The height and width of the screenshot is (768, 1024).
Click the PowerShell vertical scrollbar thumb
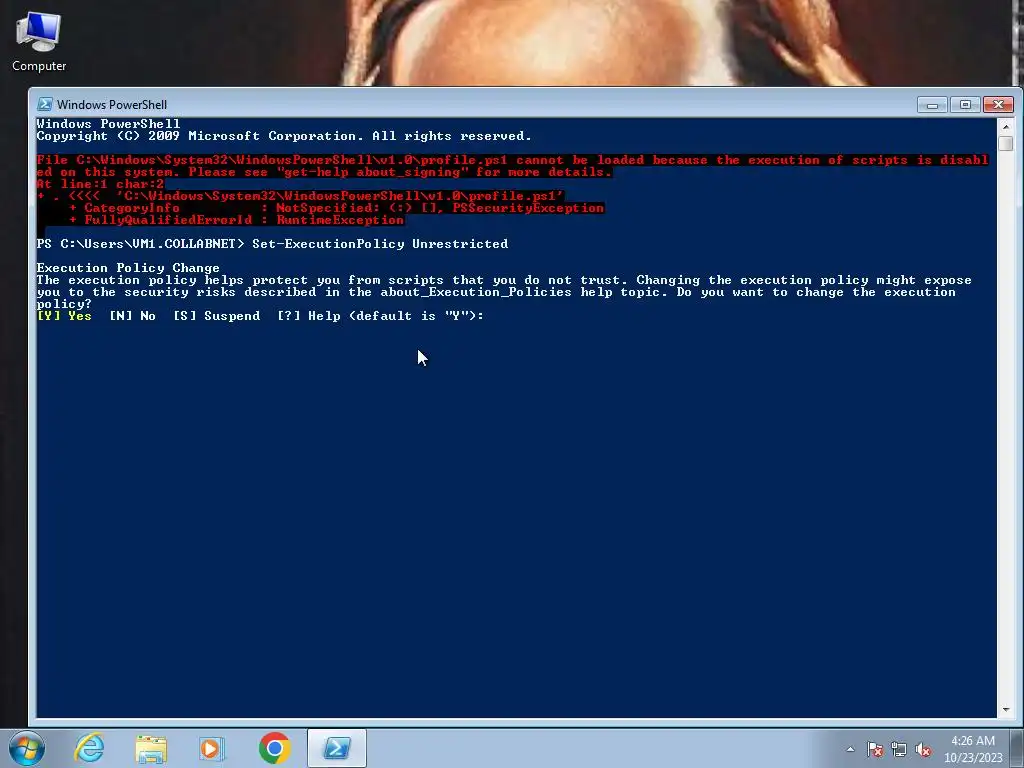click(1006, 144)
